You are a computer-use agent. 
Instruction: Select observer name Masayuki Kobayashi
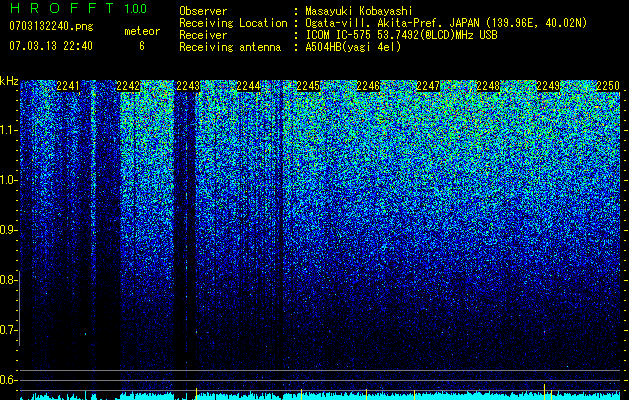[x=359, y=11]
